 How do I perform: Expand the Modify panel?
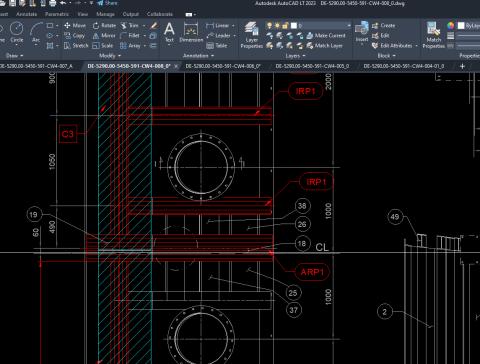(110, 56)
